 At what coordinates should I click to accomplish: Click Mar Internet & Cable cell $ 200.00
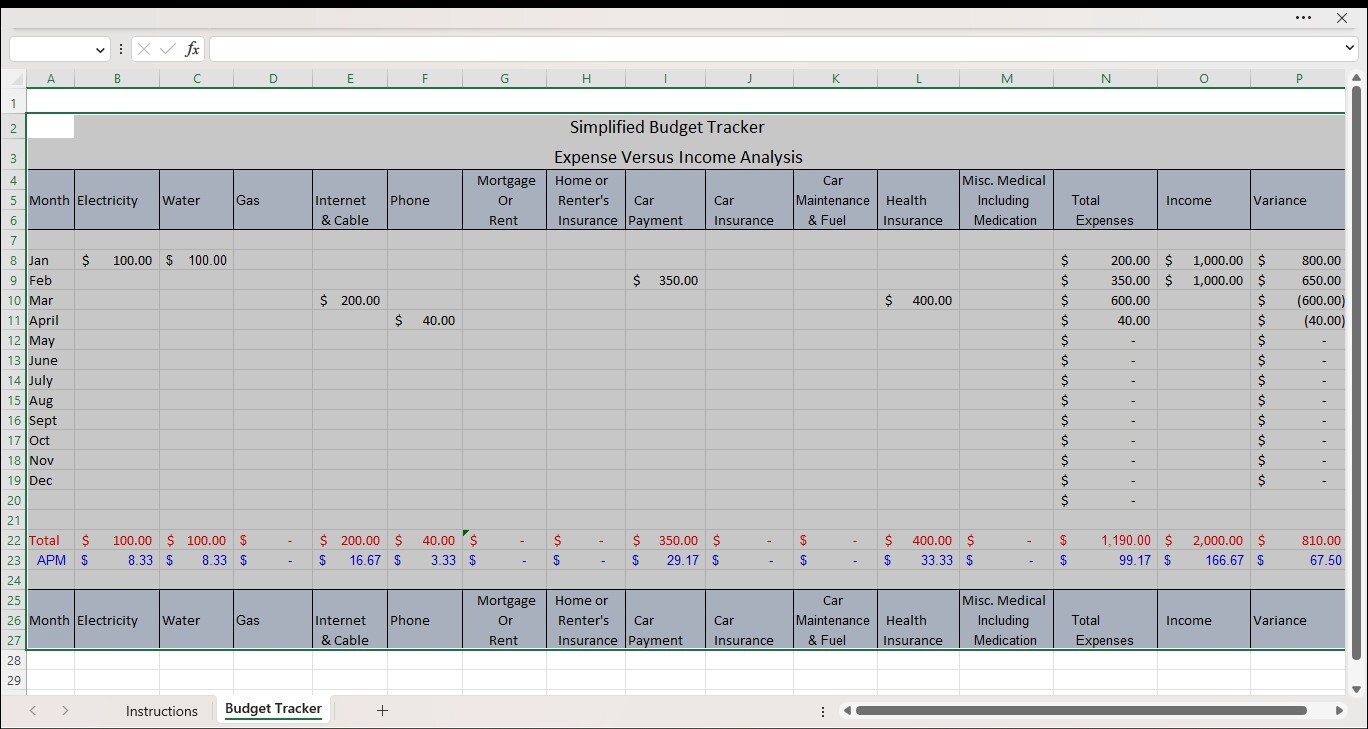pos(350,300)
